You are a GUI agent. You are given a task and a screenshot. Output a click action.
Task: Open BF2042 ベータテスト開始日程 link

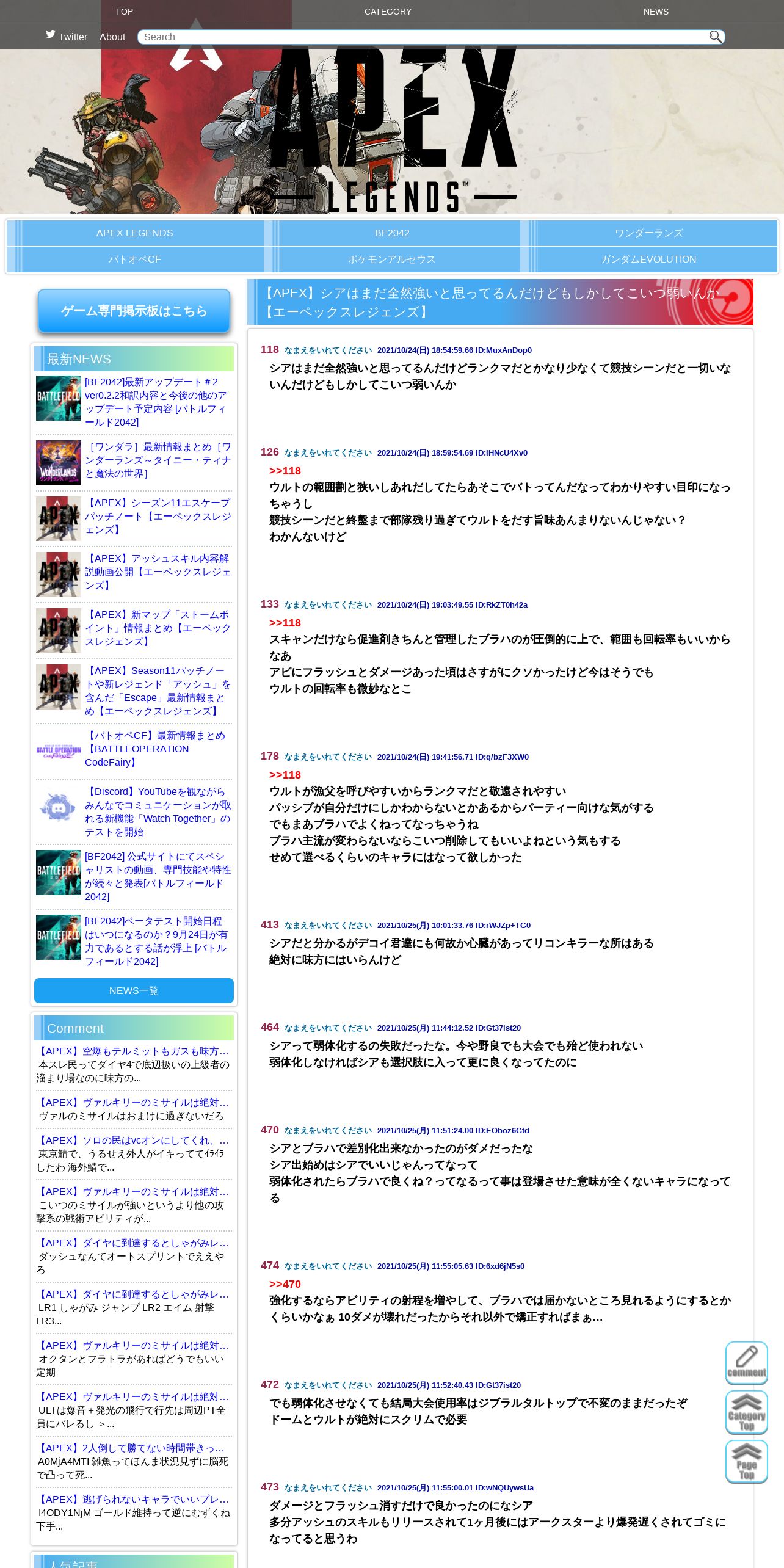point(157,941)
